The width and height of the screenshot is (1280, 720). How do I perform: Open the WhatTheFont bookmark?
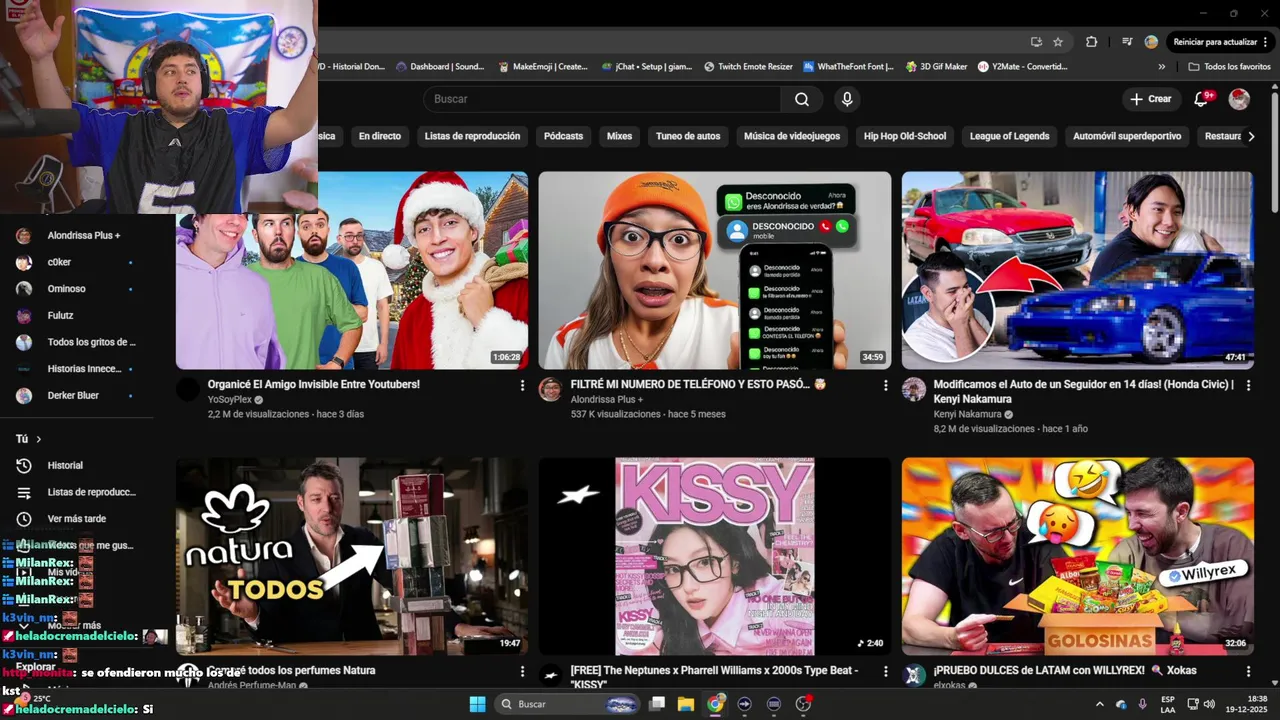[x=849, y=67]
